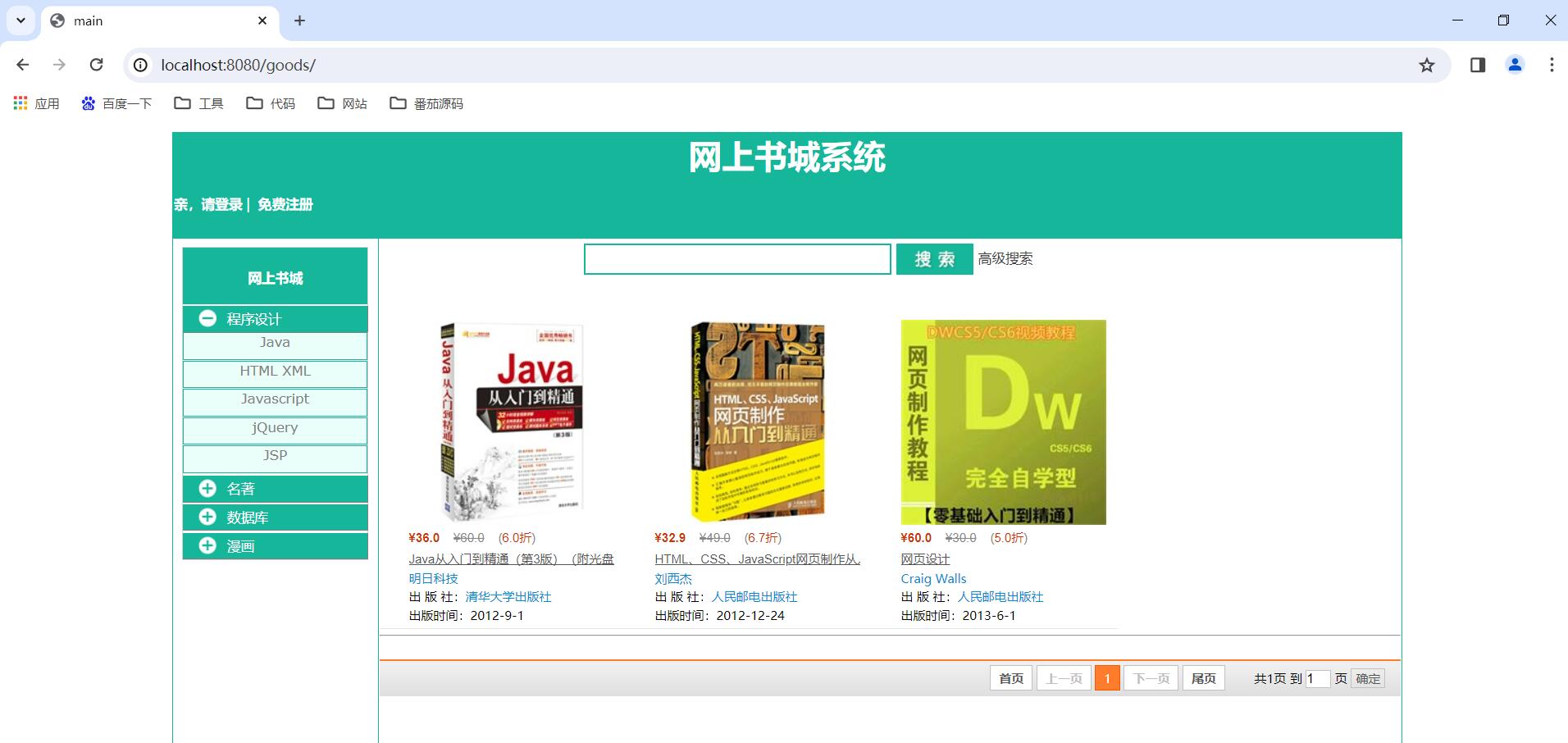This screenshot has height=743, width=1568.
Task: Select the HTML XML subcategory
Action: tap(275, 371)
